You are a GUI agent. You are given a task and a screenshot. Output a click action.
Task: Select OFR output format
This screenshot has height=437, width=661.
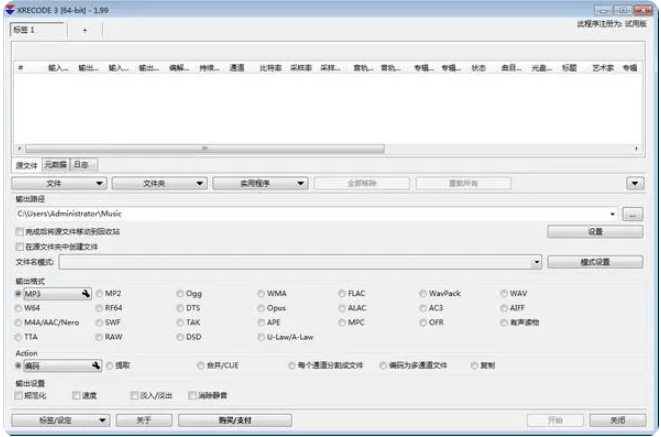(423, 323)
